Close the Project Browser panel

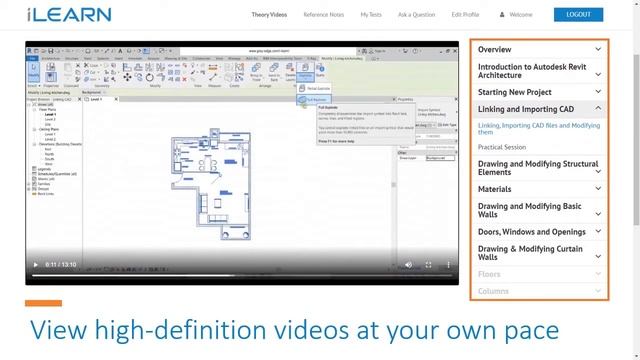(80, 99)
